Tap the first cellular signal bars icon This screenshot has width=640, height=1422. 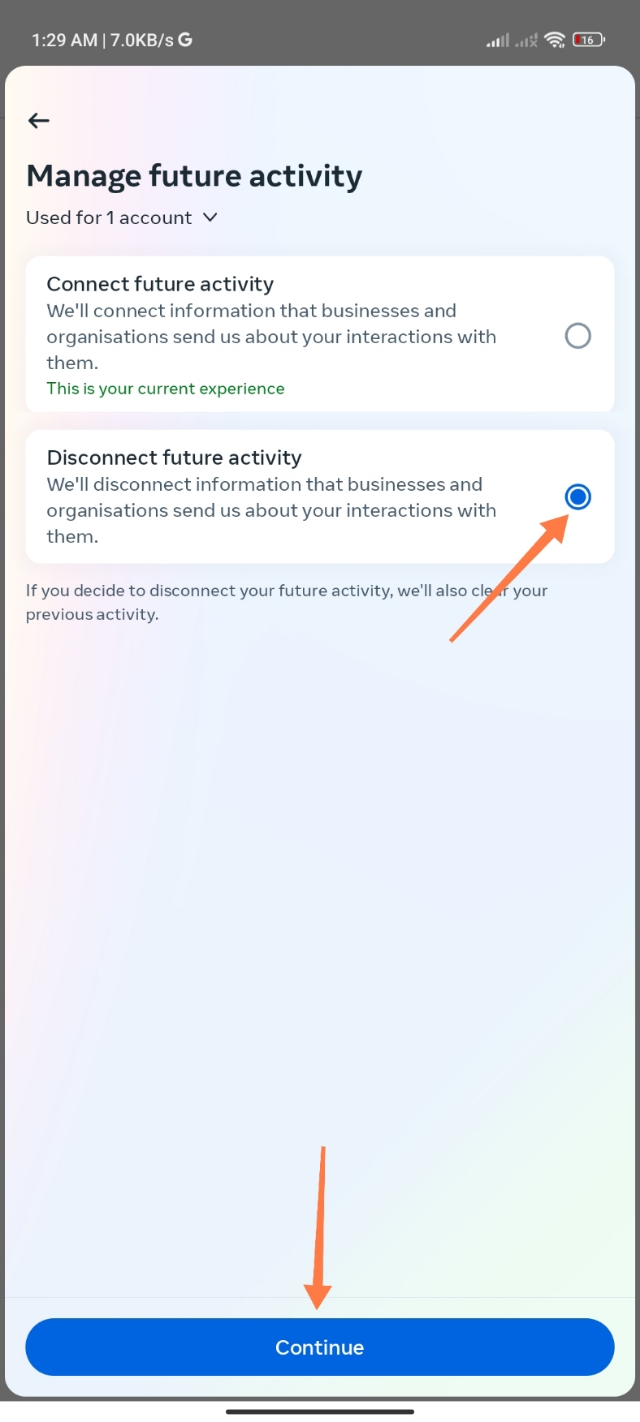tap(497, 40)
